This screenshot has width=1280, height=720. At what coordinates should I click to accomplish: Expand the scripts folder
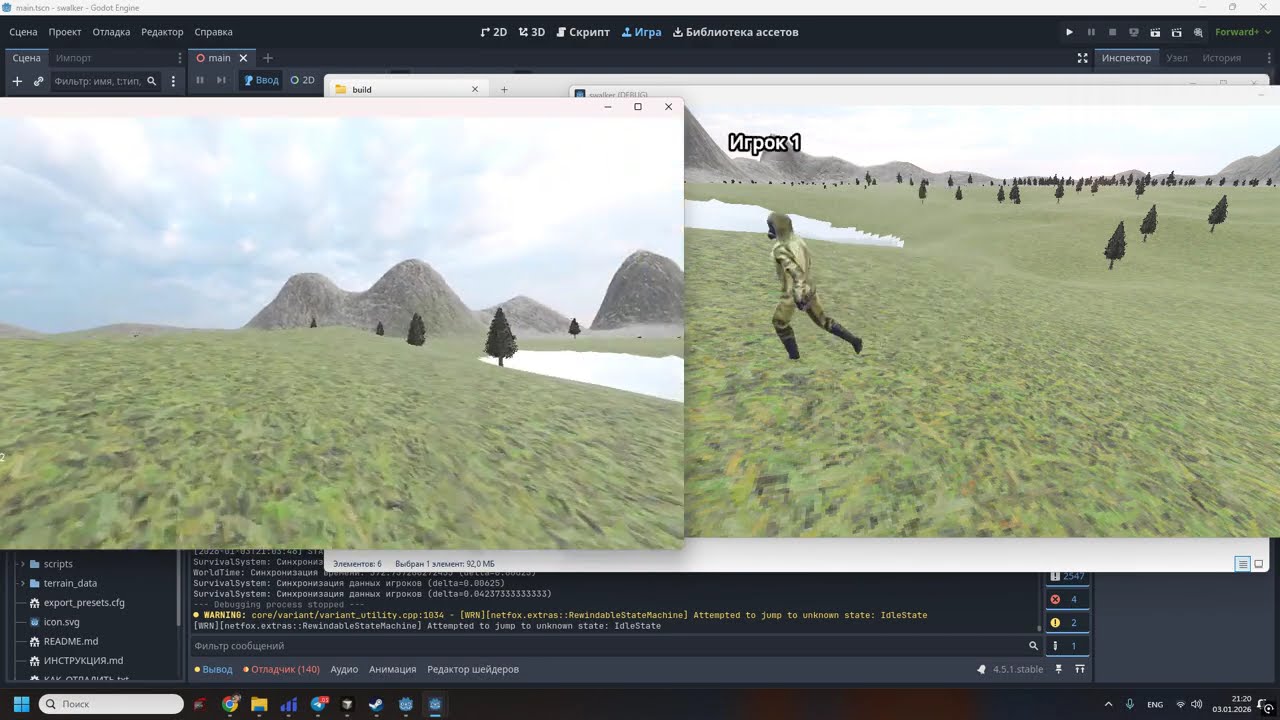click(x=22, y=564)
